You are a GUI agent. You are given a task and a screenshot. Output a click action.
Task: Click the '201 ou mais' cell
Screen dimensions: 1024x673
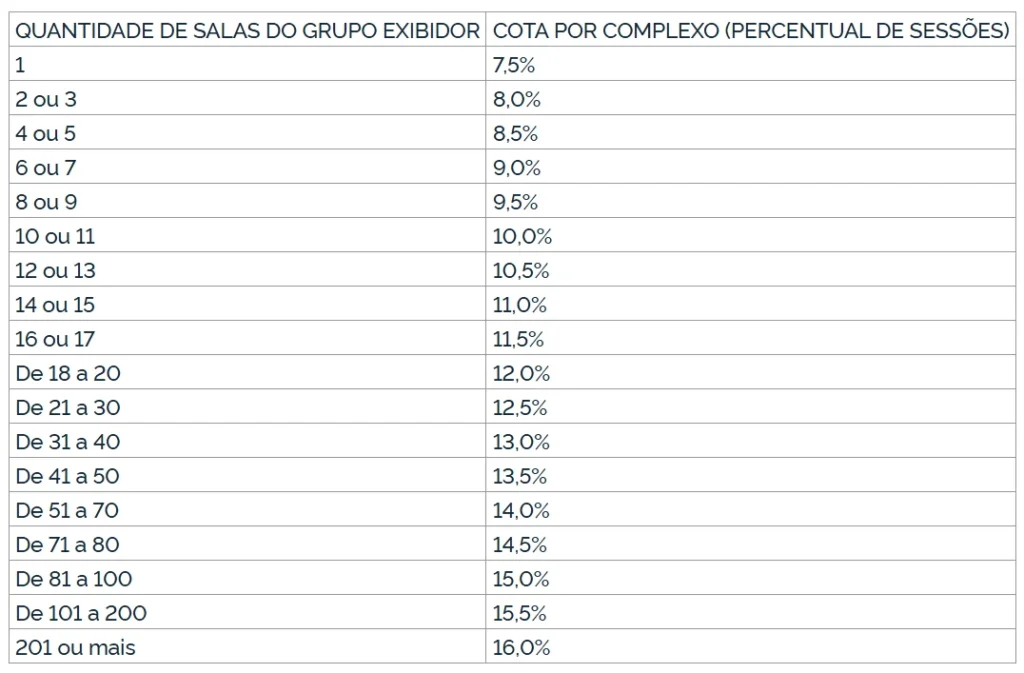(76, 648)
